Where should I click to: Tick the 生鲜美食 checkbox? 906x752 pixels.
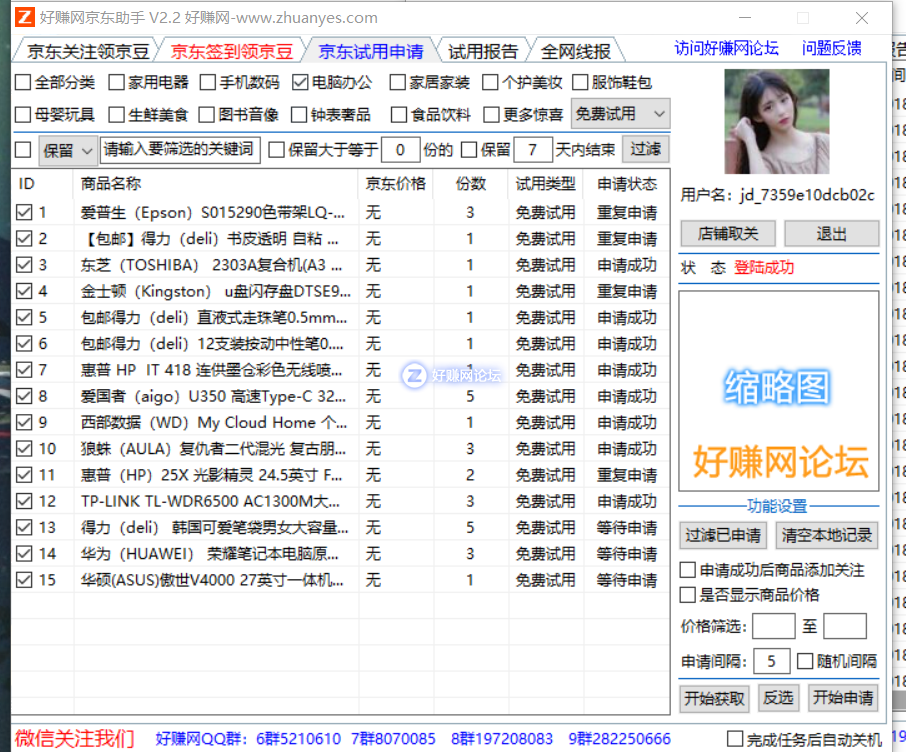pos(117,115)
